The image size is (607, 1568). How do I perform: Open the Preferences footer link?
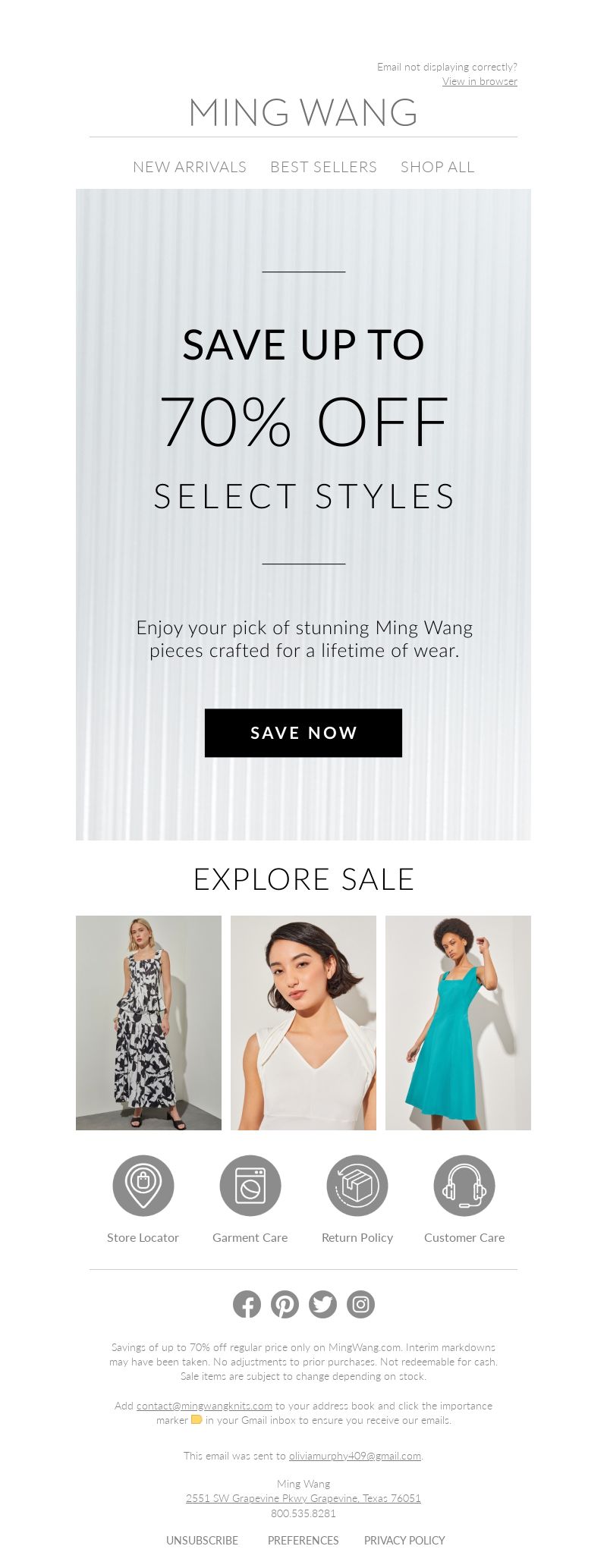(x=303, y=1540)
